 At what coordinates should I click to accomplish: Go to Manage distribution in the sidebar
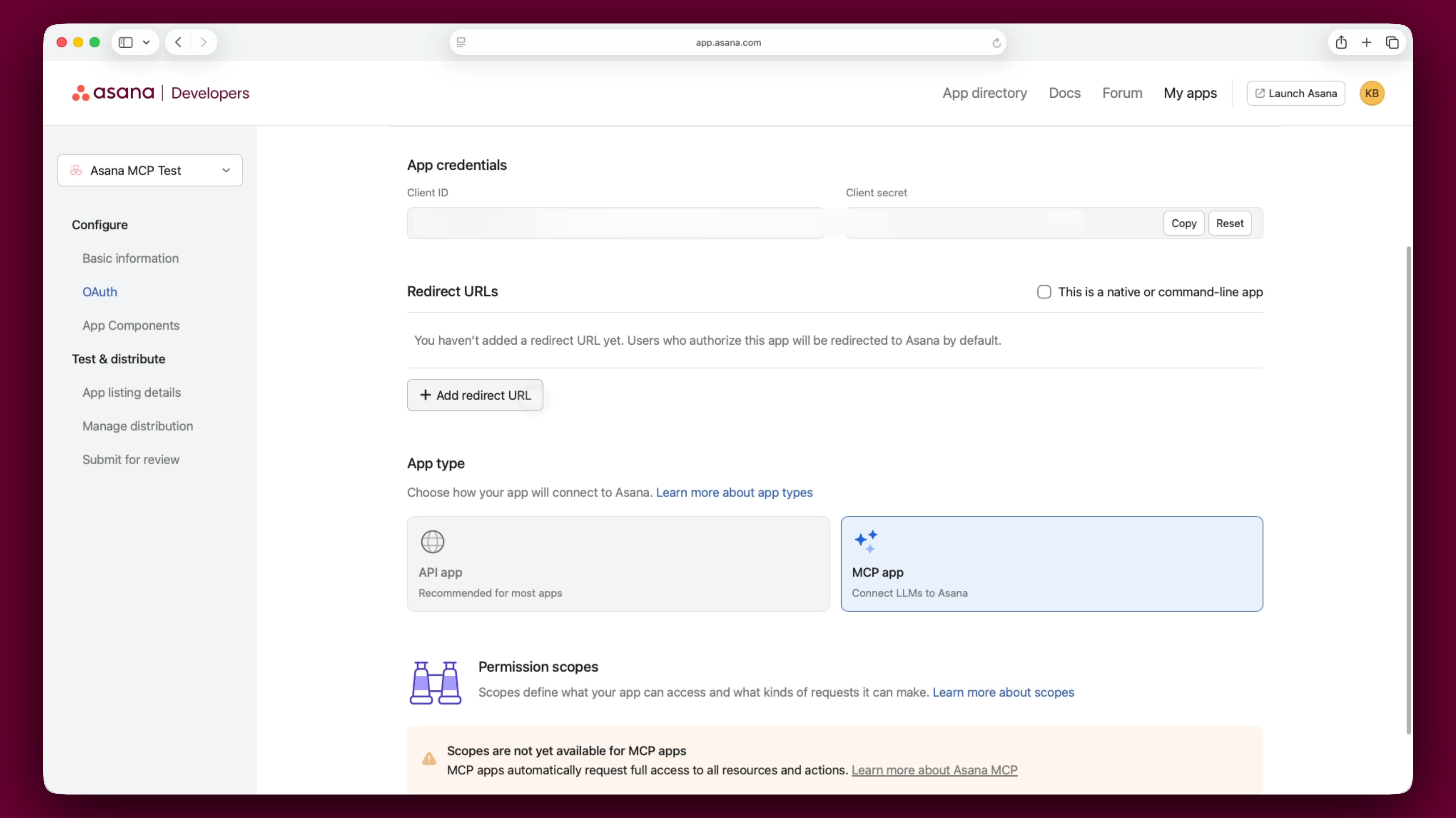(137, 426)
